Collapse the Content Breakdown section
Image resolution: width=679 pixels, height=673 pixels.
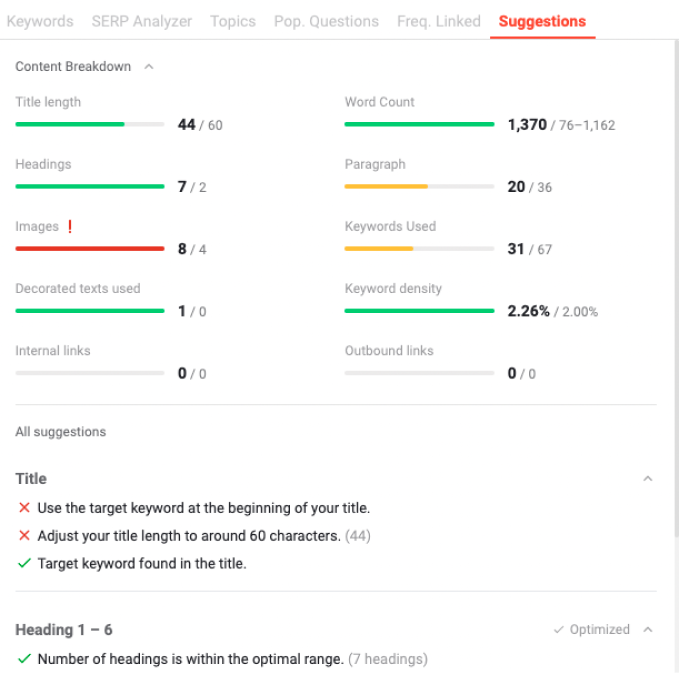[149, 67]
